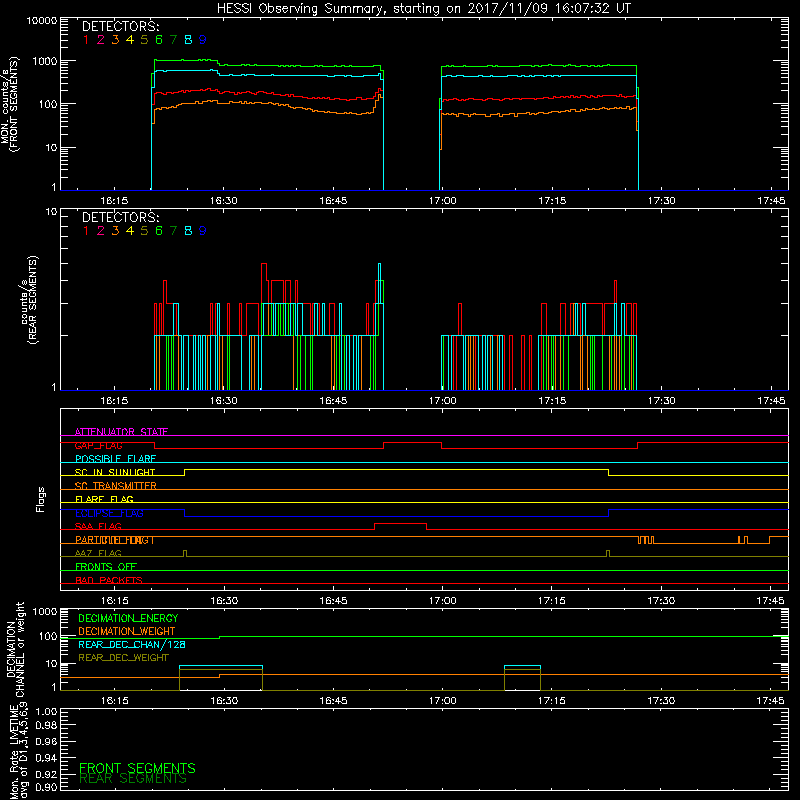Click the HESSI Observing Summary title text
Screen dimensions: 800x800
click(423, 9)
